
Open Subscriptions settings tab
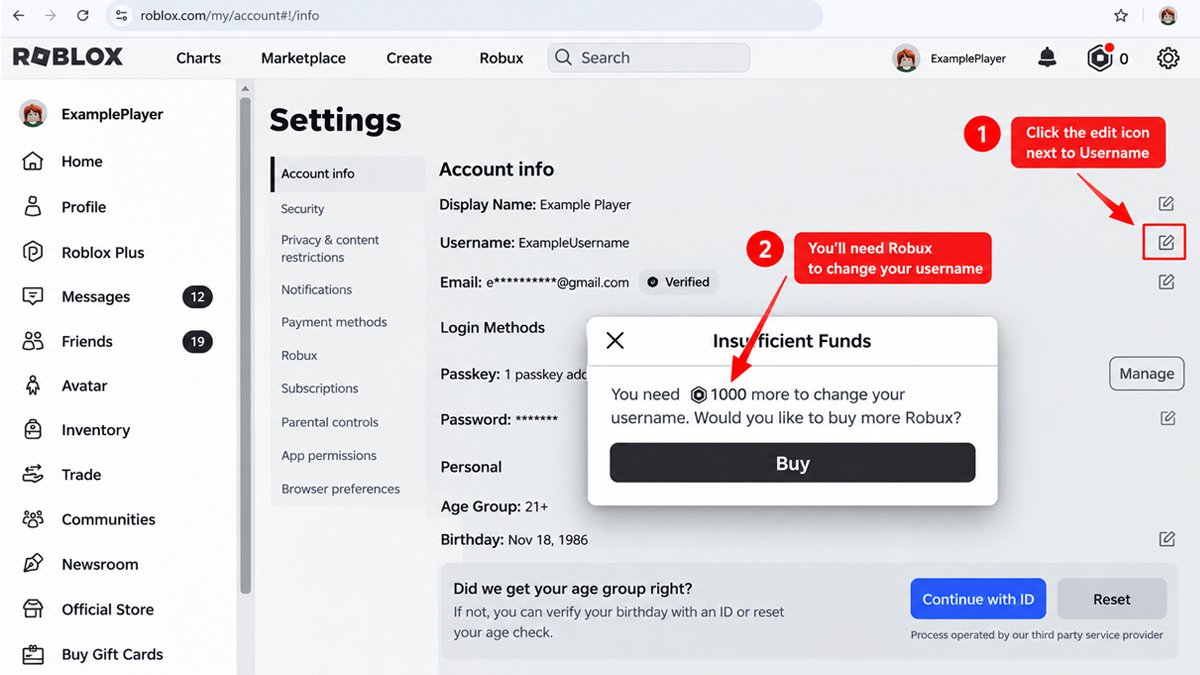coord(319,388)
